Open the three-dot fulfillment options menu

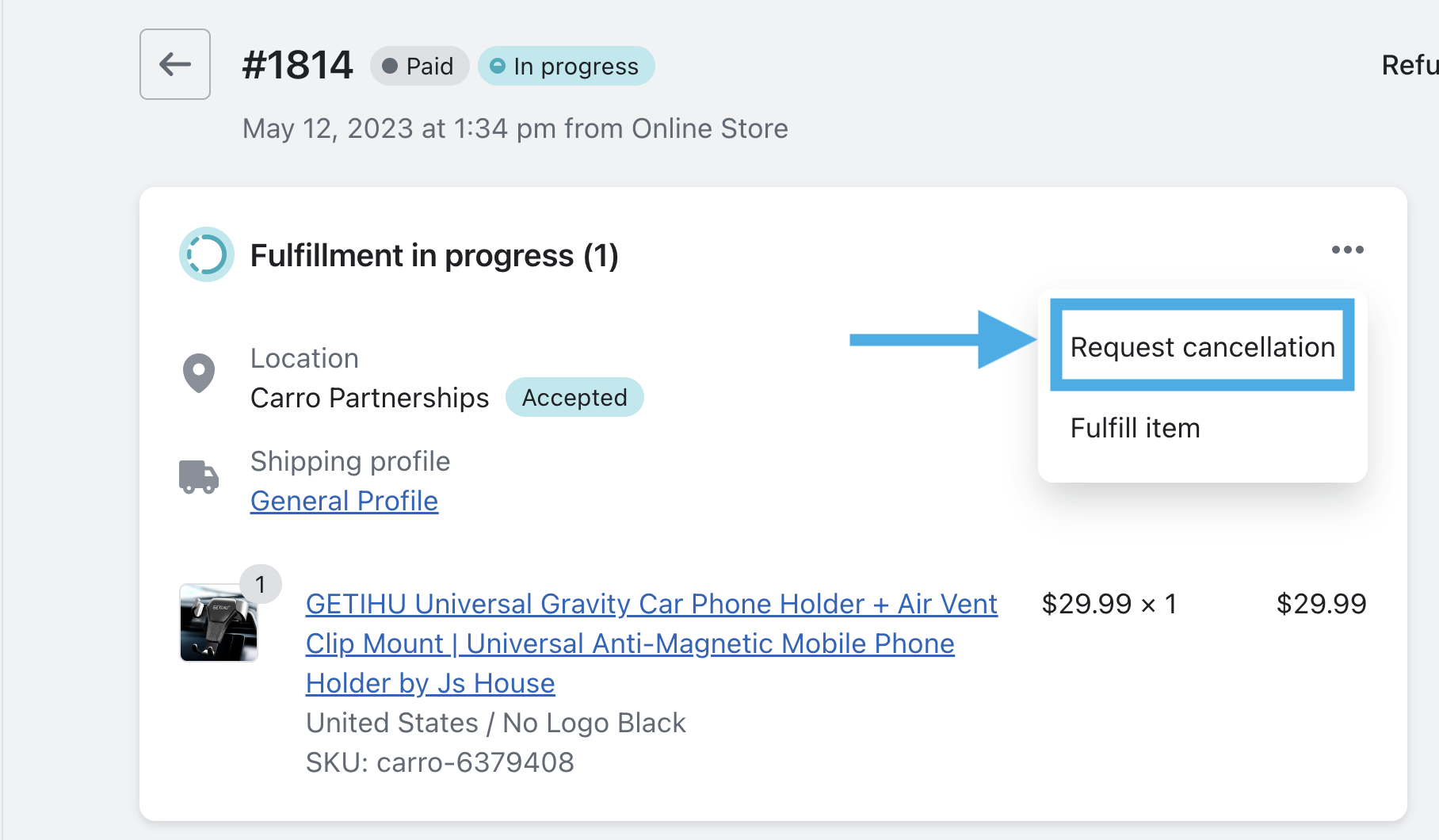coord(1347,250)
